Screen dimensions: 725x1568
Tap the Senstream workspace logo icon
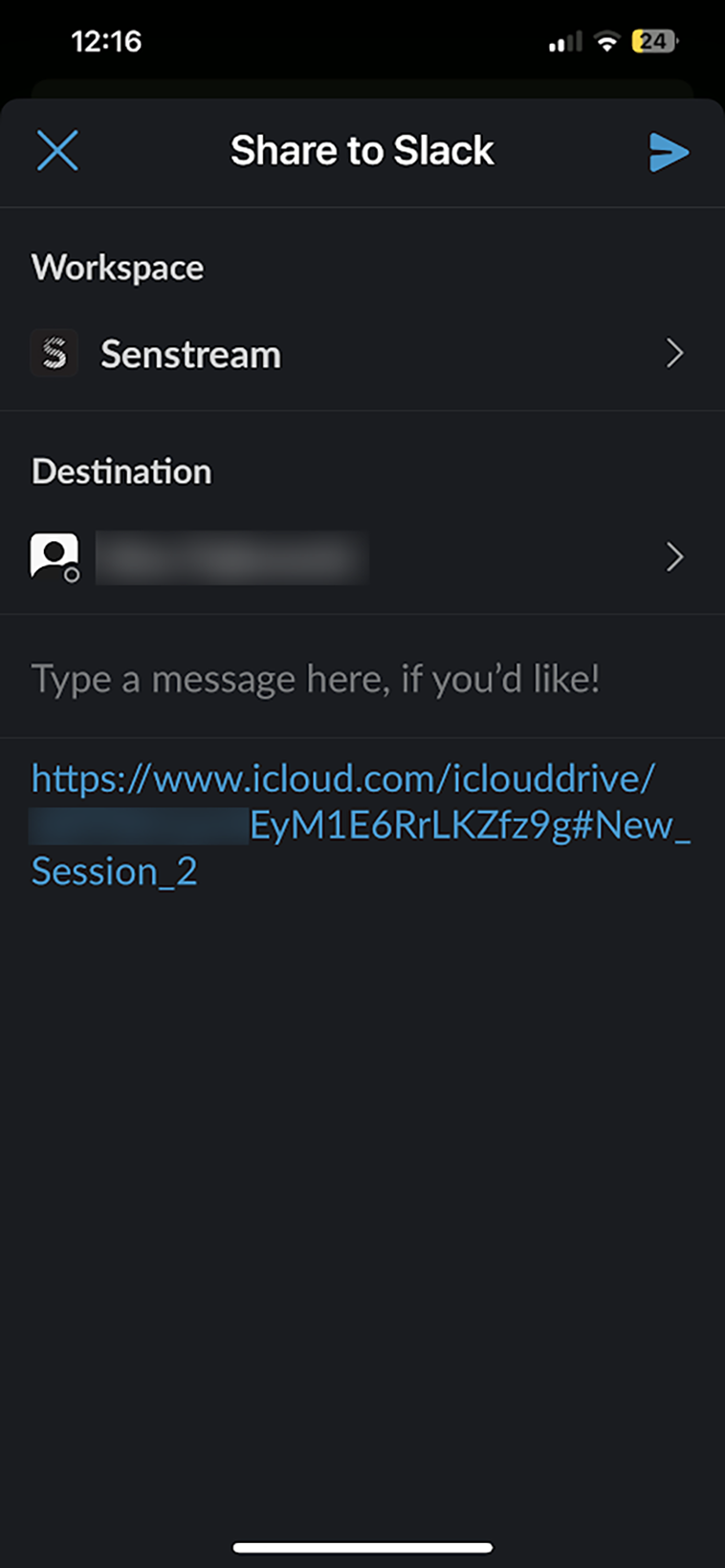click(55, 354)
